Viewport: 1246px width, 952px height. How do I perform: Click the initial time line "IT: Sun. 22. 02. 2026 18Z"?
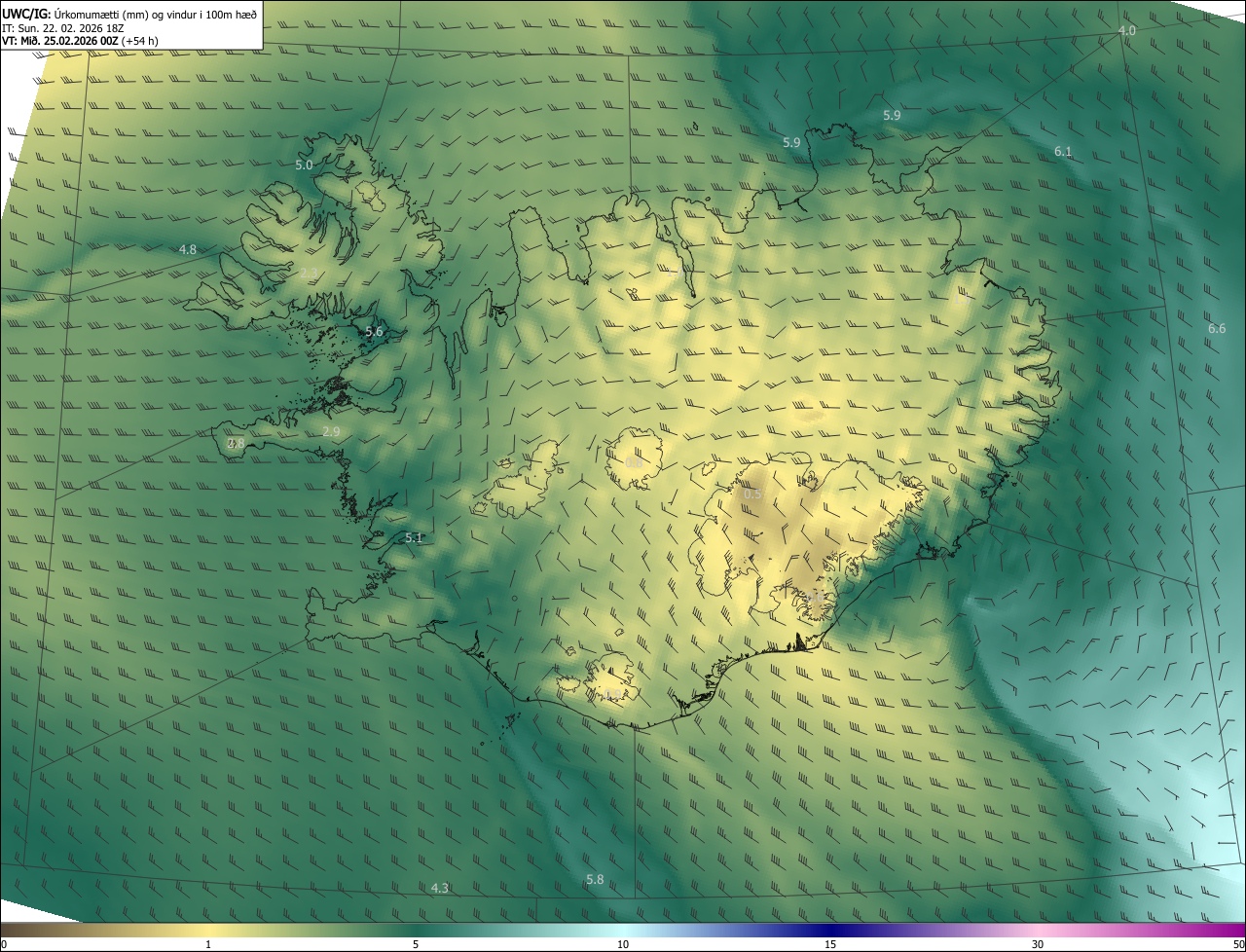tap(63, 29)
